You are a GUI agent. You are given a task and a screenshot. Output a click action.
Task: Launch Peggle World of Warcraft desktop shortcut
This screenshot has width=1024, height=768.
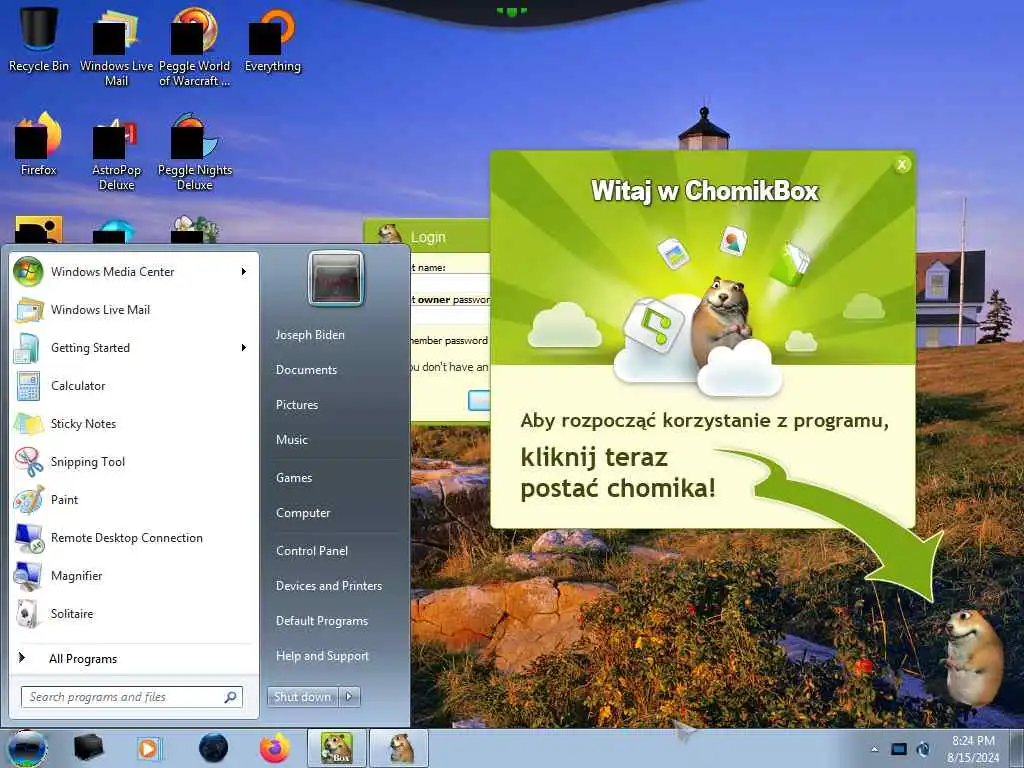pos(195,46)
